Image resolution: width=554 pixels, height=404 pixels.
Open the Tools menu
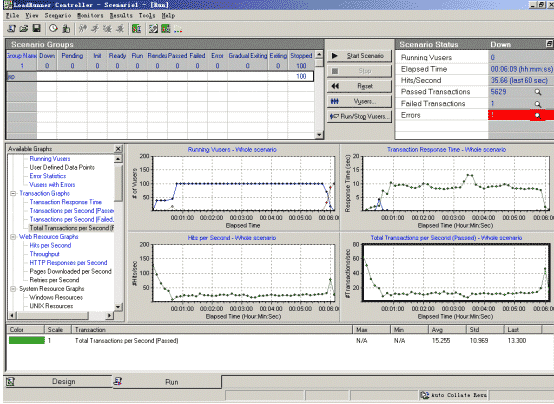(x=147, y=15)
